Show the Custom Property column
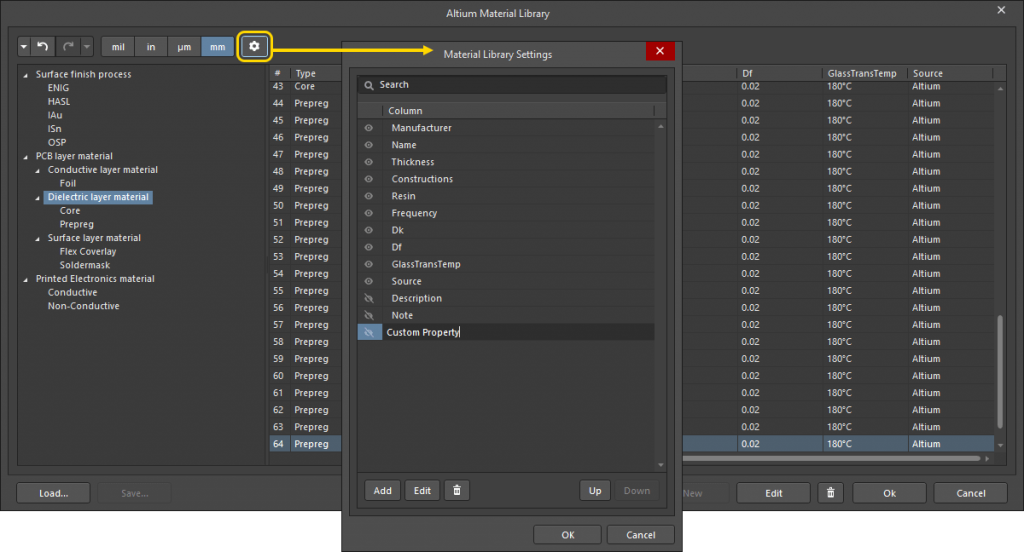Image resolution: width=1024 pixels, height=552 pixels. coord(369,333)
